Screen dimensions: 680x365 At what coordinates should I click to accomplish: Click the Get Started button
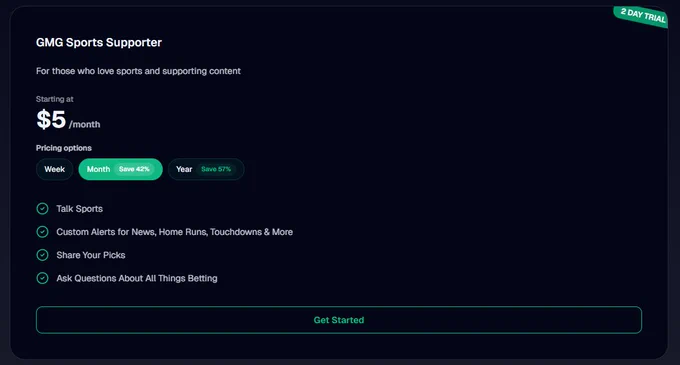[339, 320]
